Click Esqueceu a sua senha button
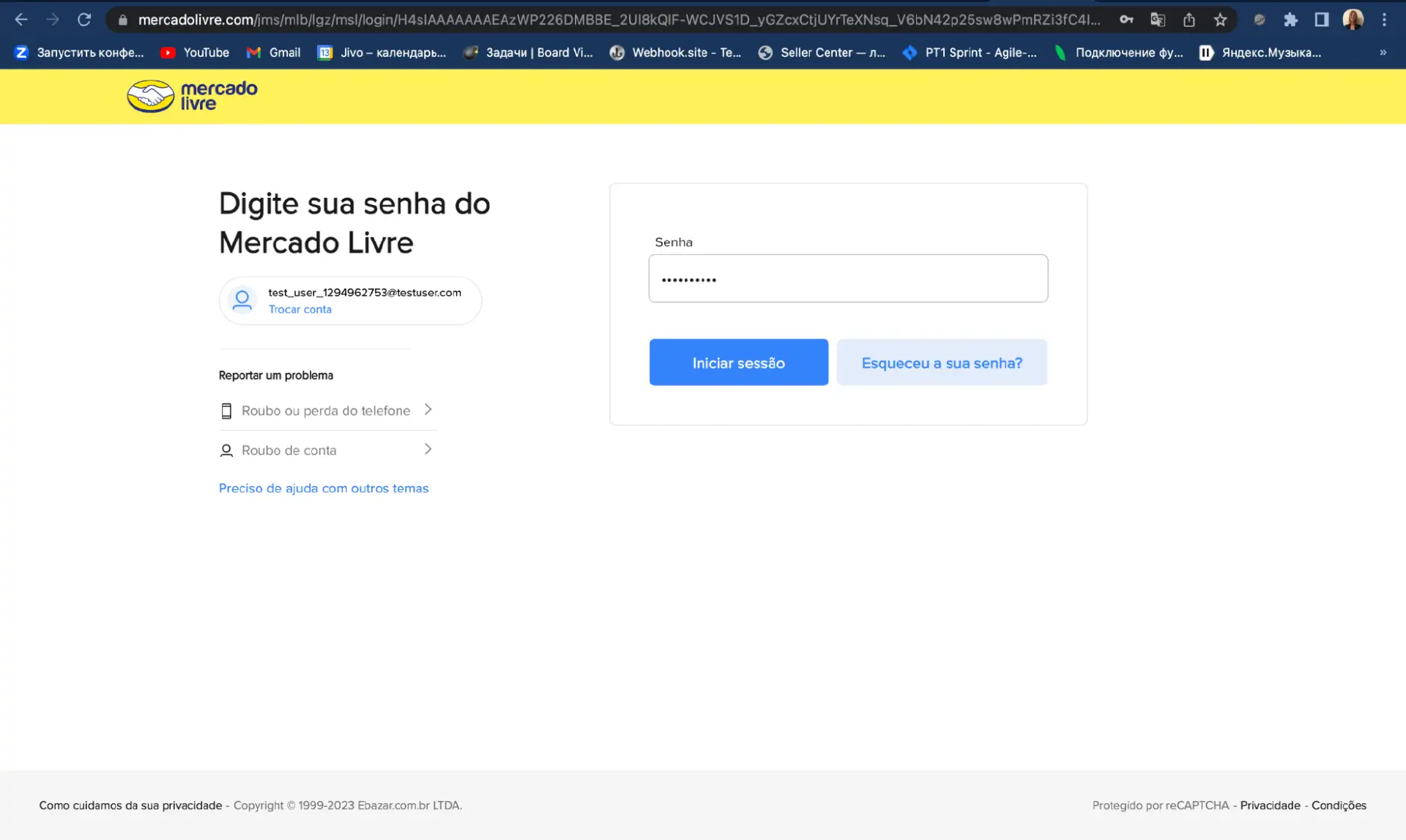Image resolution: width=1406 pixels, height=840 pixels. point(942,363)
